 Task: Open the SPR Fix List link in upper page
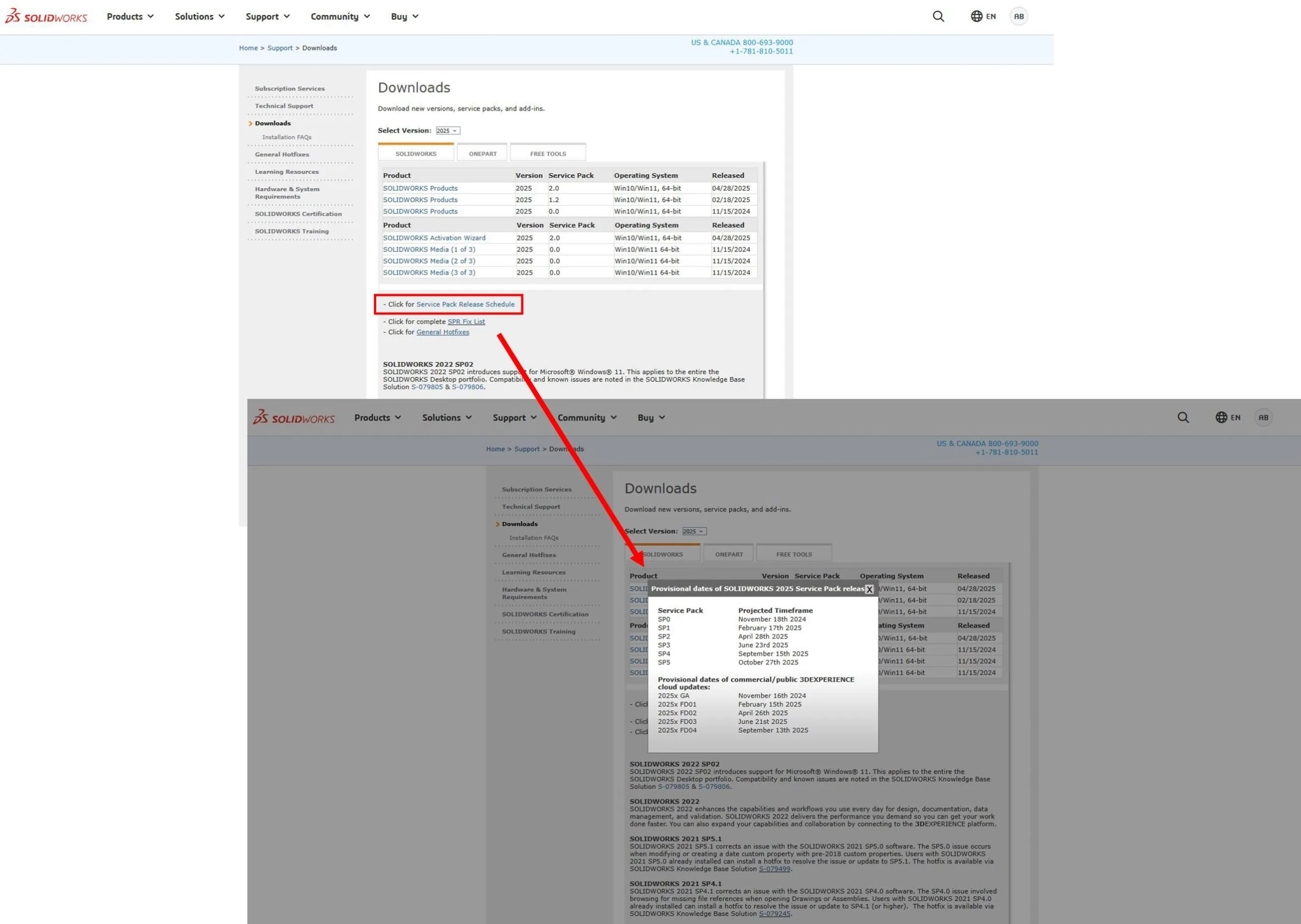466,321
